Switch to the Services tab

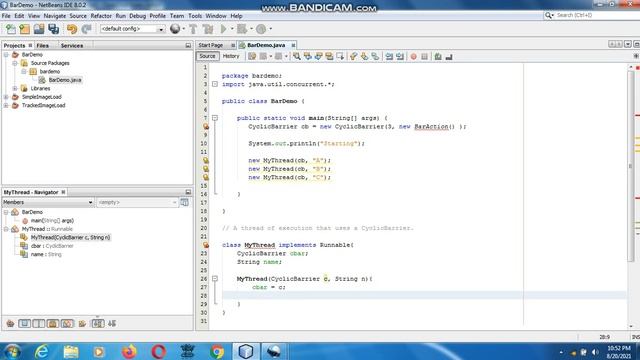pos(72,46)
